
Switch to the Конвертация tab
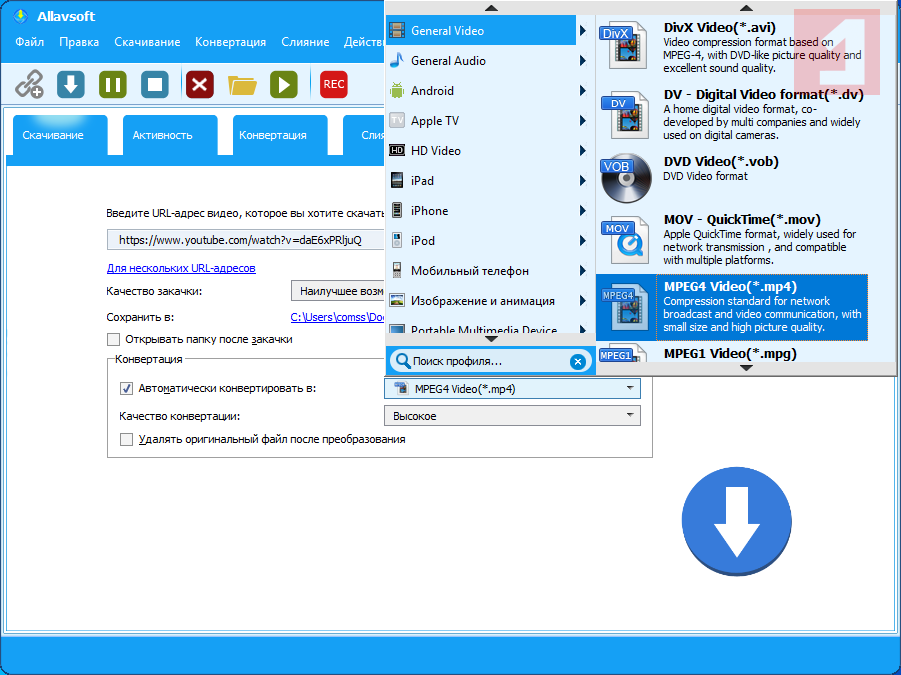pyautogui.click(x=280, y=135)
